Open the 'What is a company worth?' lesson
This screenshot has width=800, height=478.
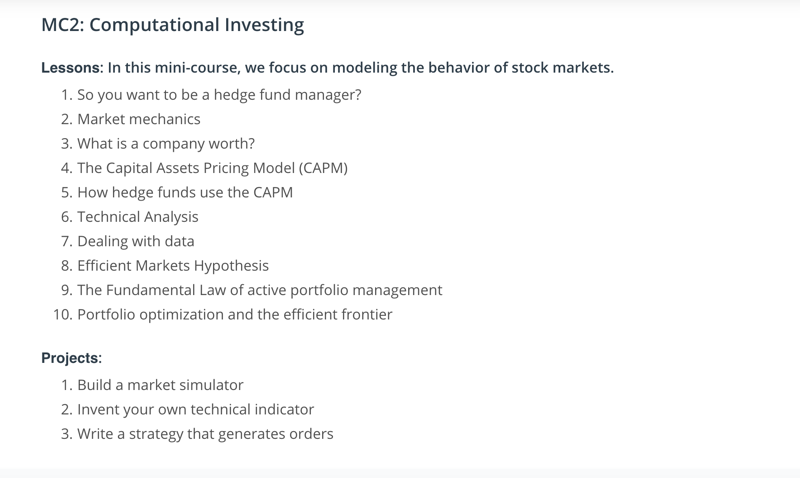[x=166, y=144]
